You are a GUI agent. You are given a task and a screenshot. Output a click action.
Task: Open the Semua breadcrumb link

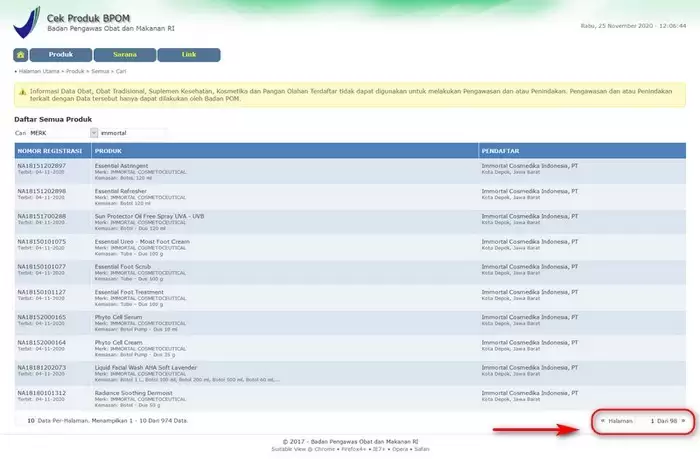coord(100,71)
